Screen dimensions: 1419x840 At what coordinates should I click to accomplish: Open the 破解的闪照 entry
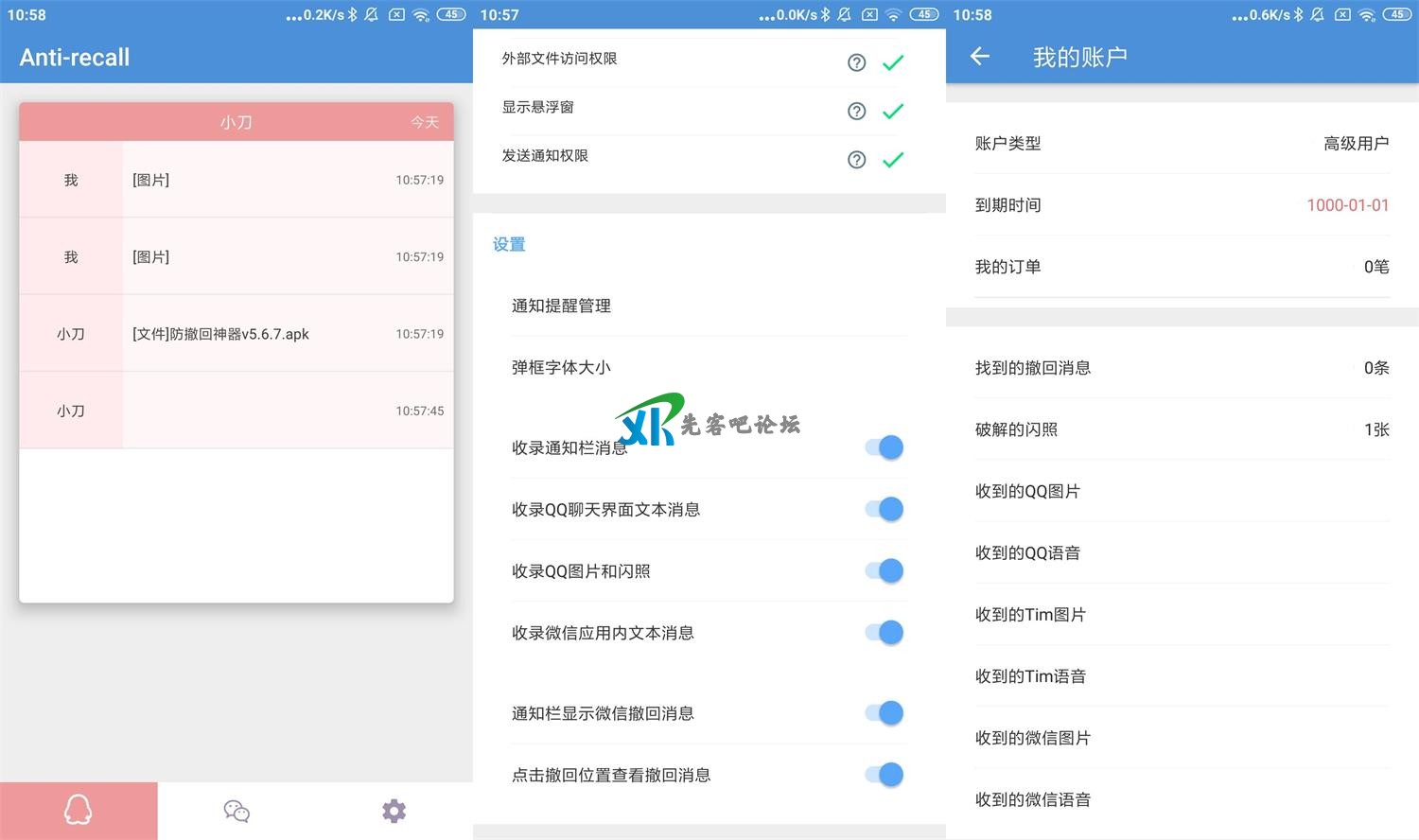click(x=1182, y=429)
